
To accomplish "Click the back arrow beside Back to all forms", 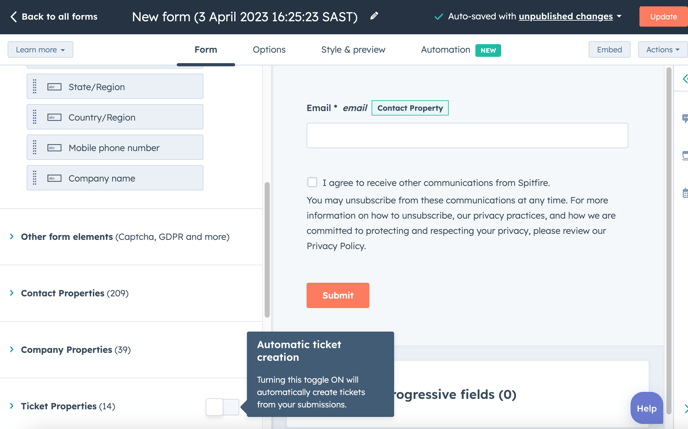I will tap(13, 17).
